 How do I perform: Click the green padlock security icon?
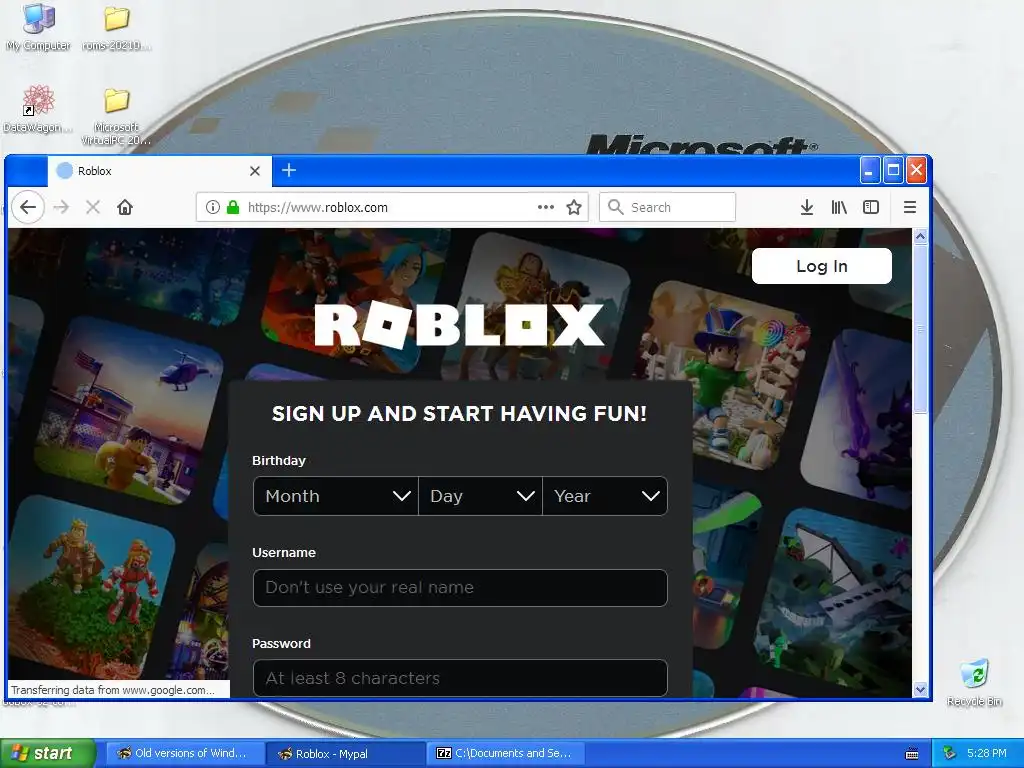pos(232,208)
